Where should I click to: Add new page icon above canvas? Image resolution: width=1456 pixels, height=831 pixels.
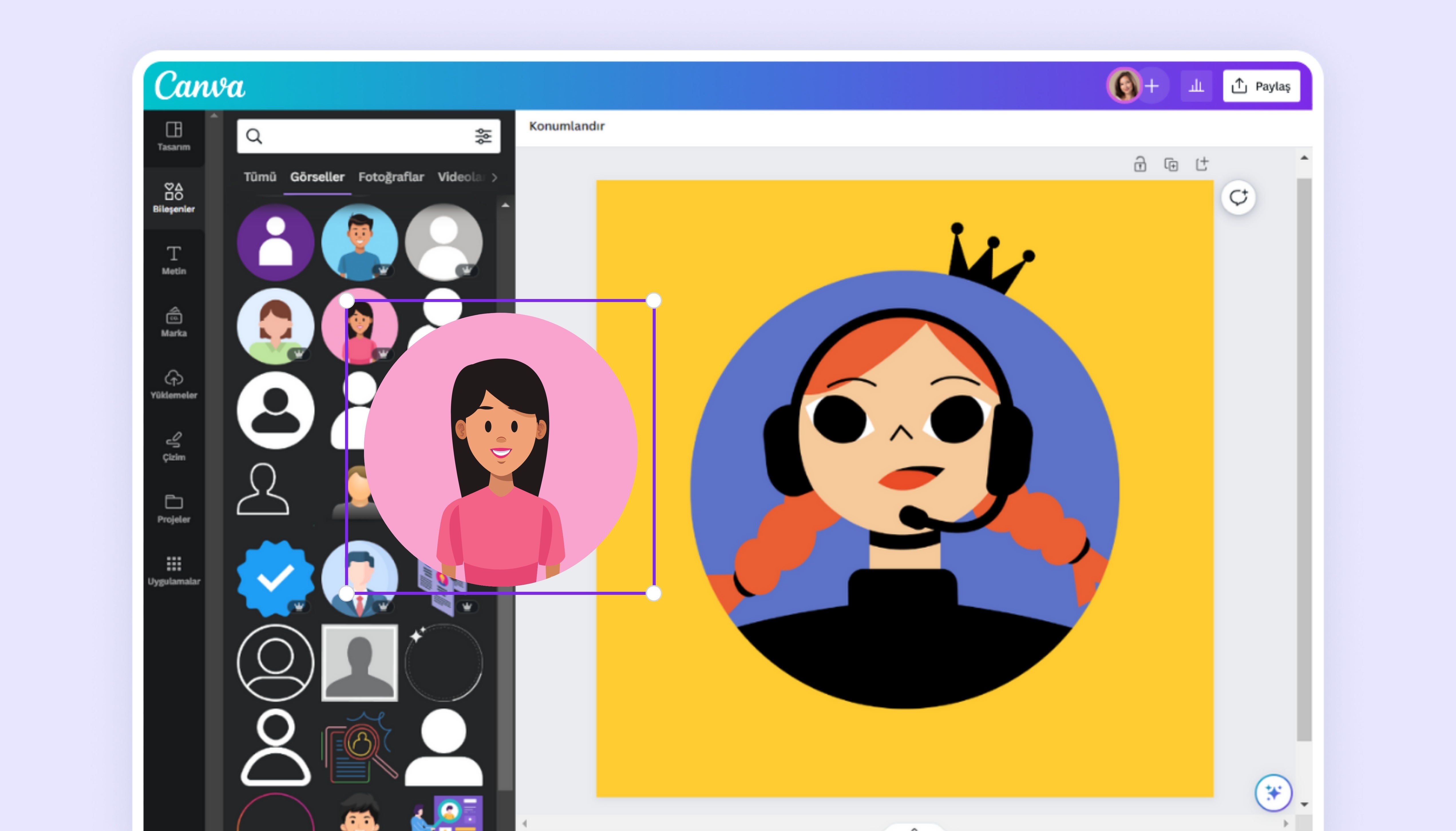(x=1202, y=164)
